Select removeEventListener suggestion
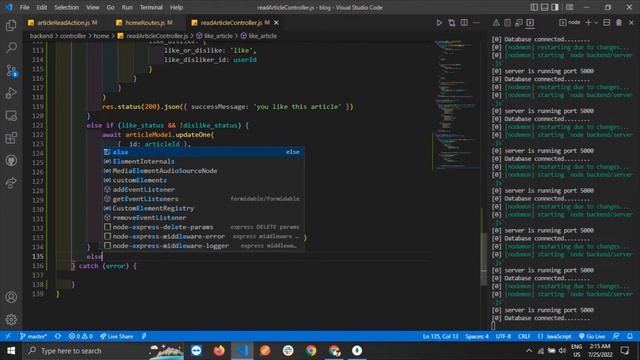640x360 pixels. (203, 218)
